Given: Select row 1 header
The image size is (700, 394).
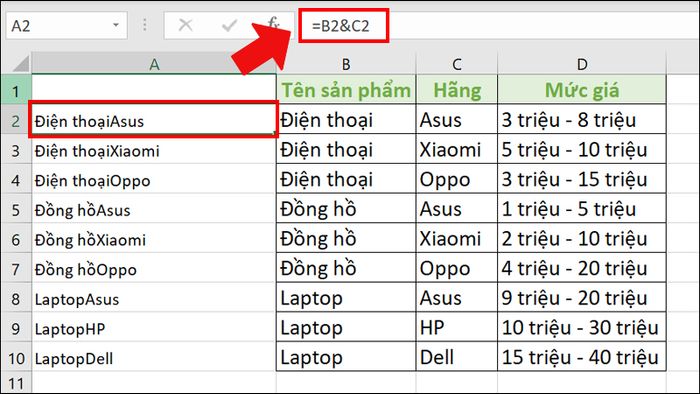Looking at the screenshot, I should click(x=16, y=90).
